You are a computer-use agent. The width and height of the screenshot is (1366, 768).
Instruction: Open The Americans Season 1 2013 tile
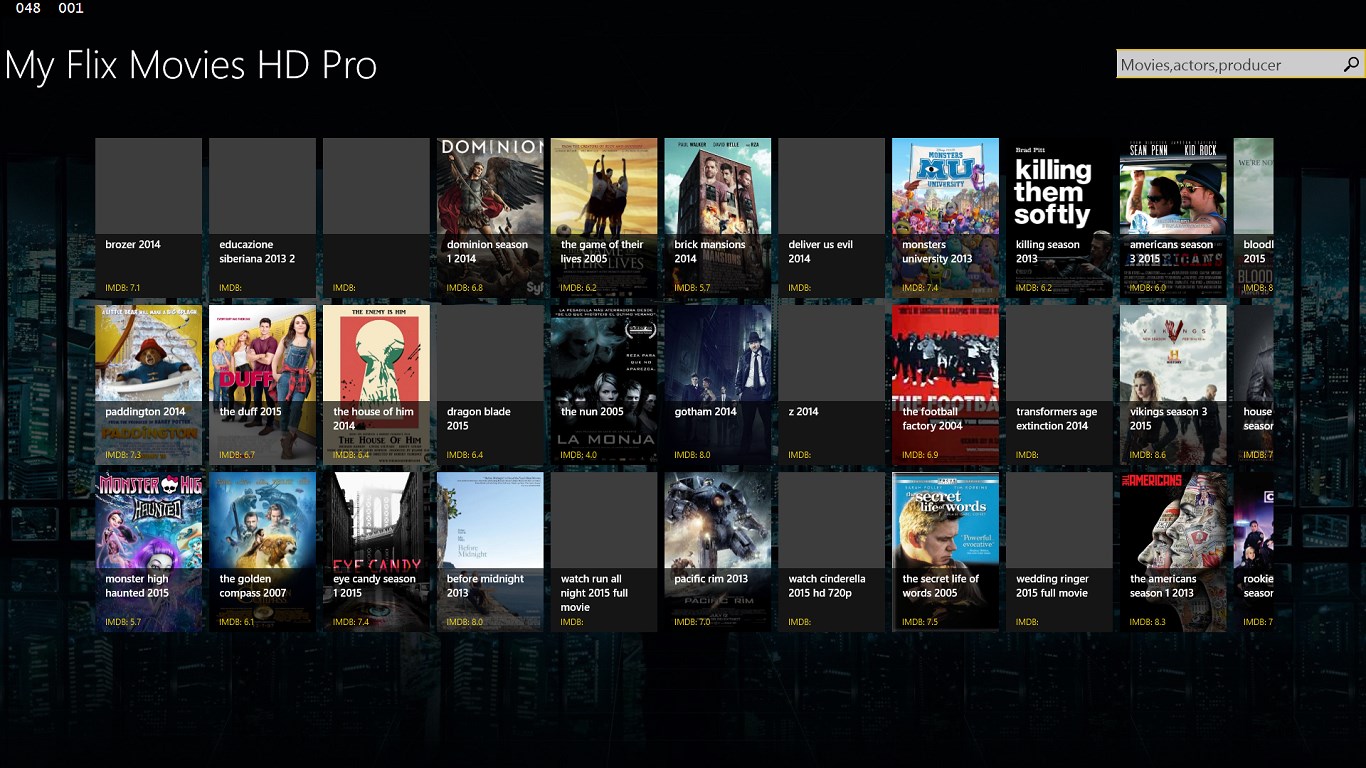(1173, 551)
